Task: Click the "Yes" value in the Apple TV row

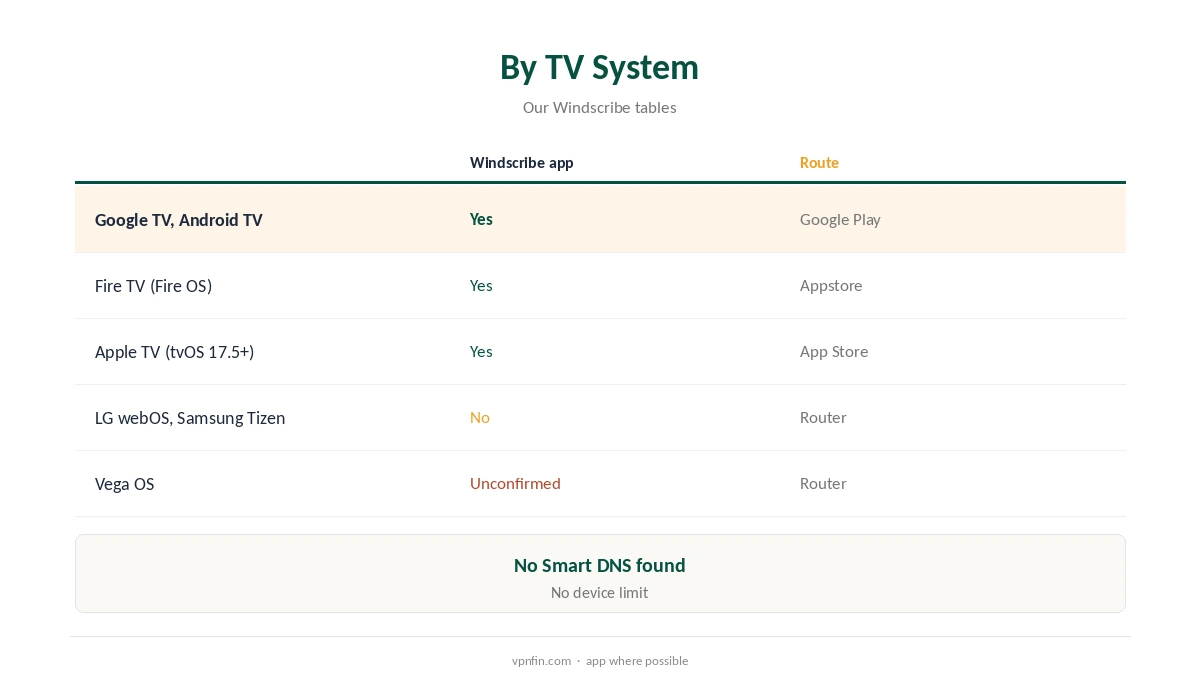Action: tap(481, 351)
